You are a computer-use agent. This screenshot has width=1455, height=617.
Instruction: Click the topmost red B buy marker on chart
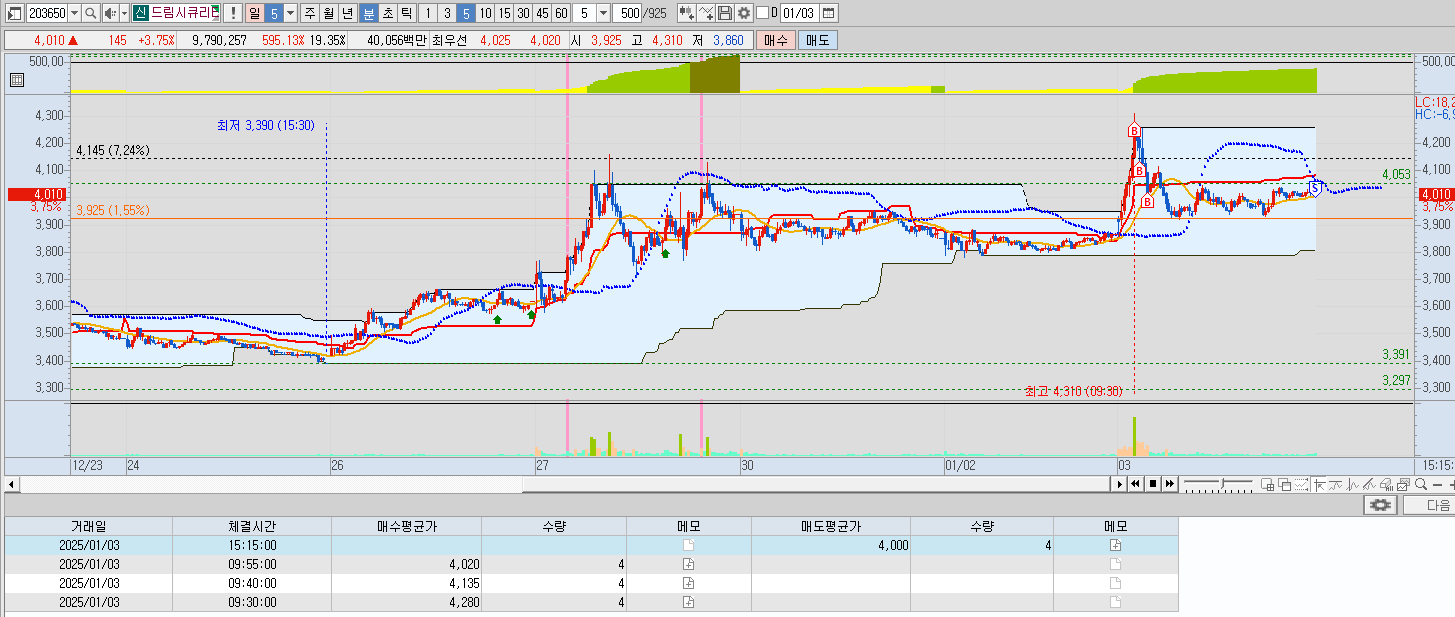1133,131
